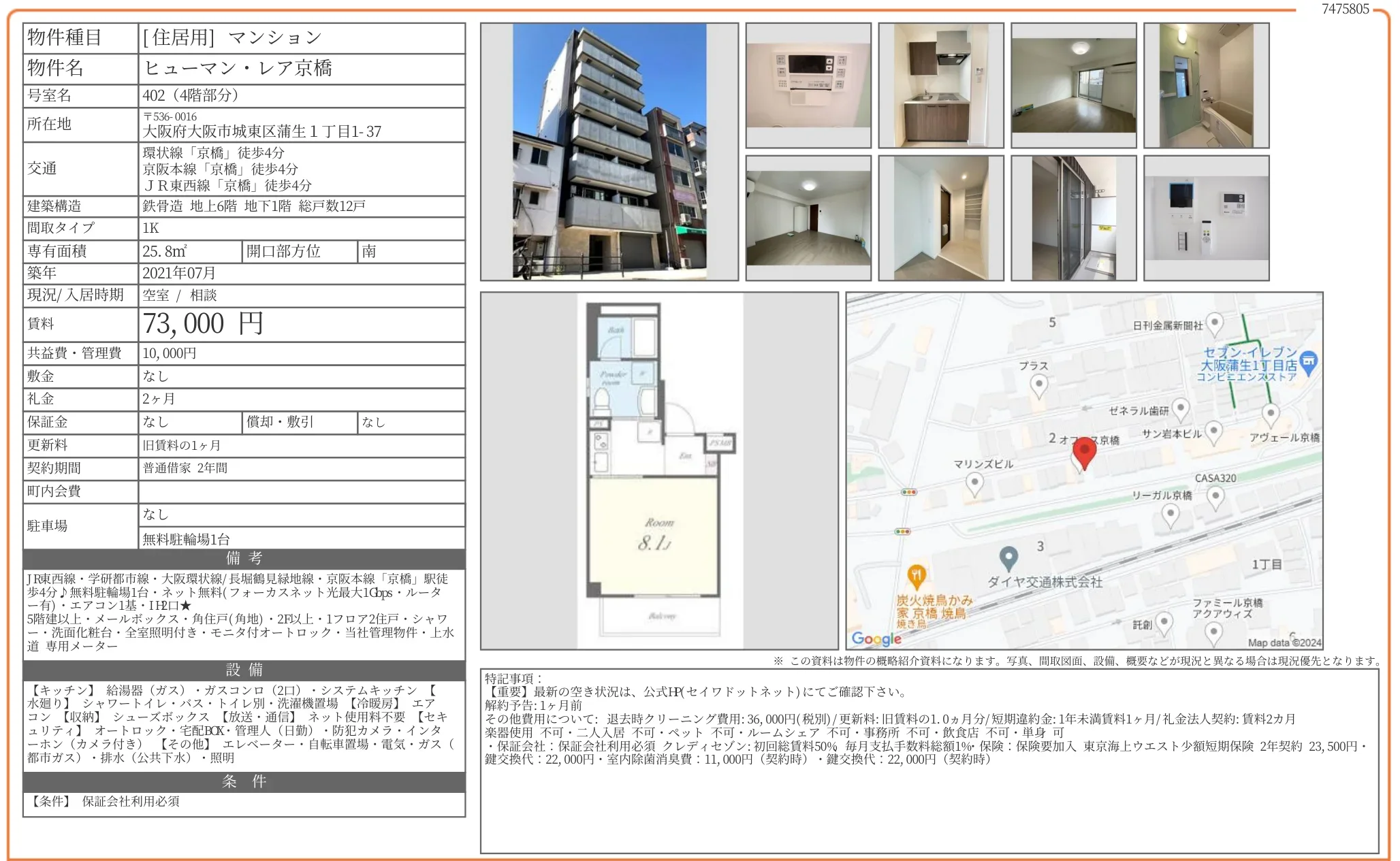Click the Google logo on map
Screen dimensions: 1400x861
click(876, 638)
